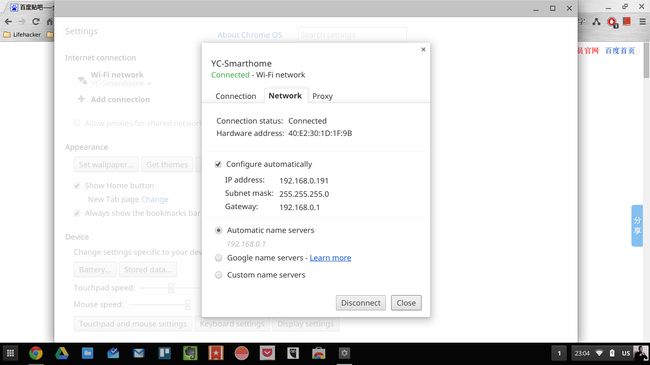Open the app launcher grid in the shelf
This screenshot has height=365, width=650.
pyautogui.click(x=10, y=353)
